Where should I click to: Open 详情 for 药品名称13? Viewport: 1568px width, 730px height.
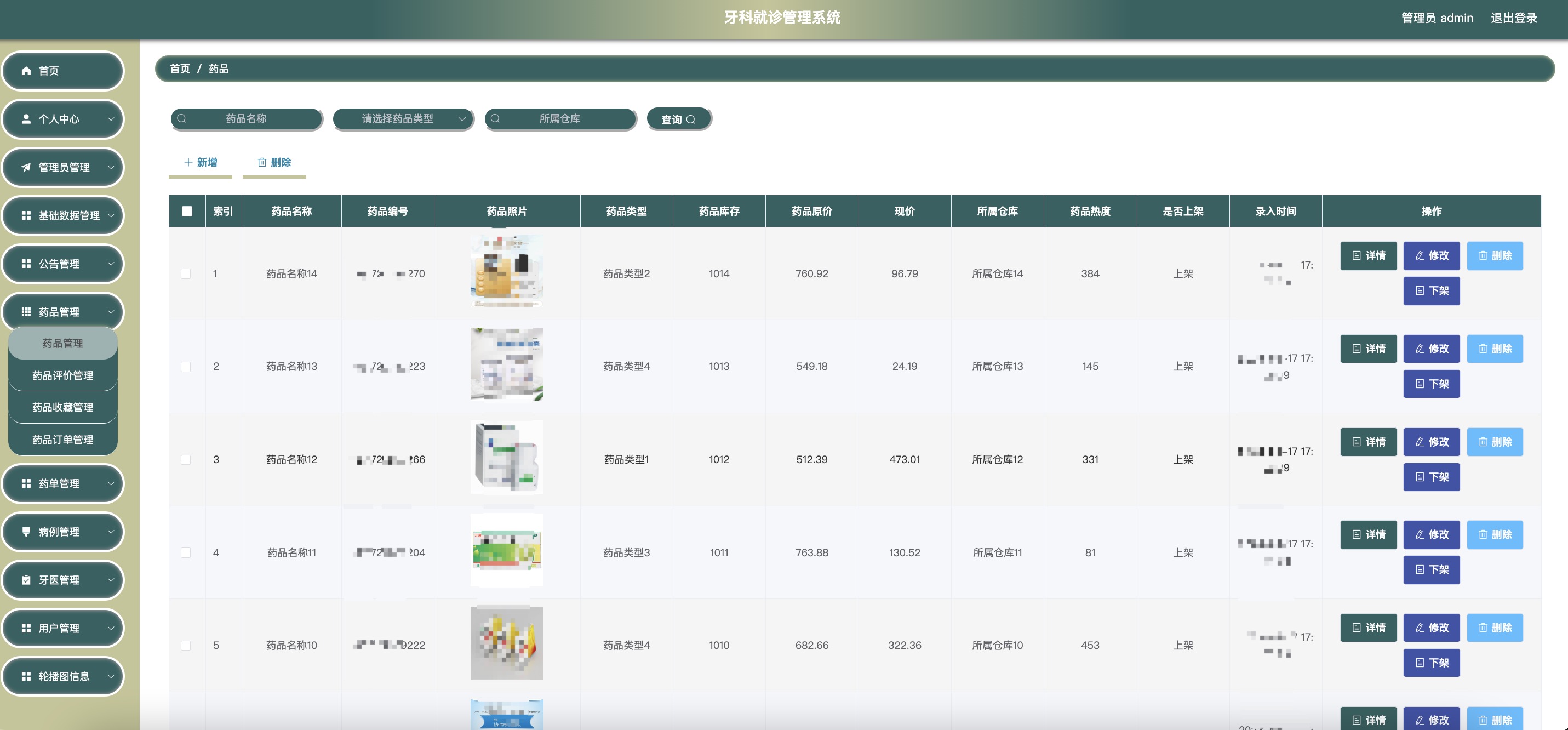click(x=1369, y=349)
